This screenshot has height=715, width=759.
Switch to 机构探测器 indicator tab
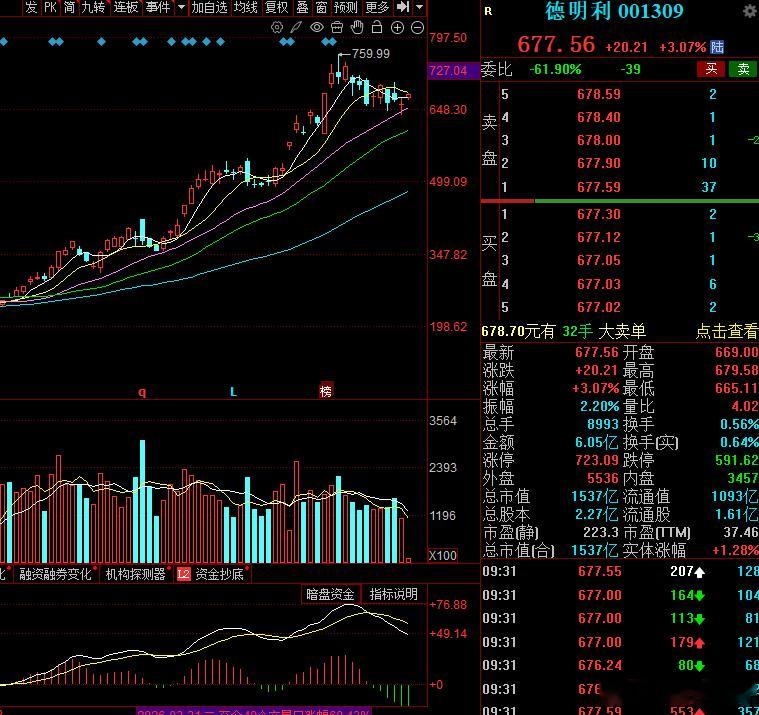point(135,574)
